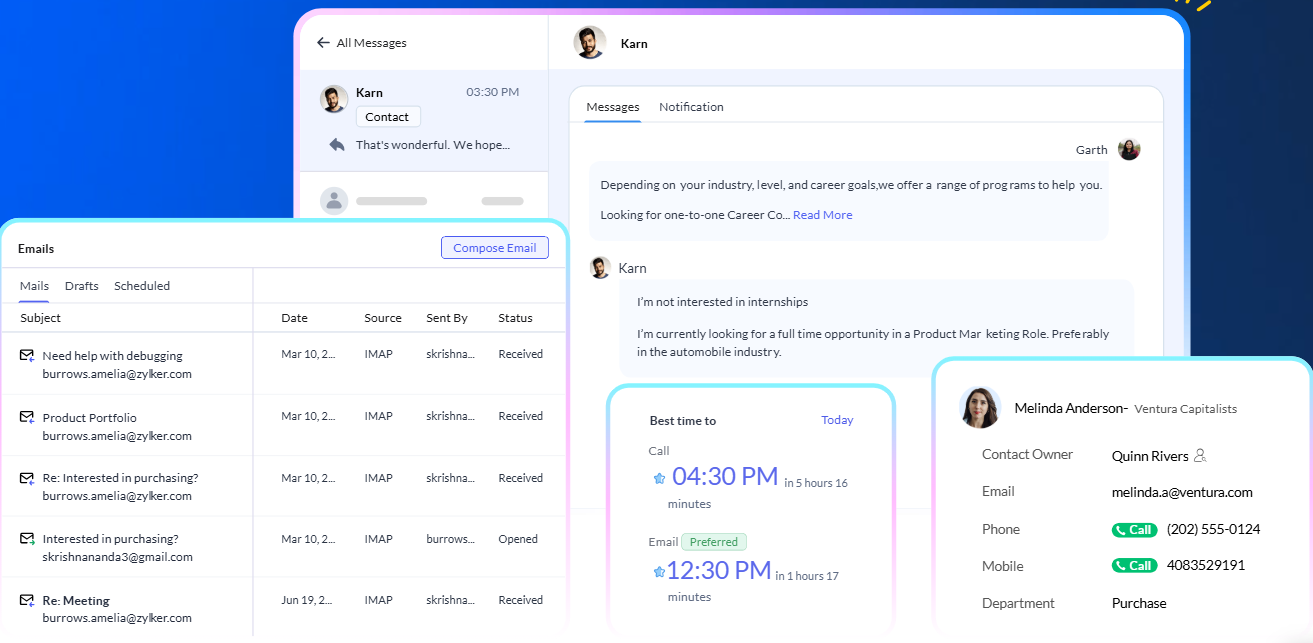The height and width of the screenshot is (643, 1313).
Task: Click Melinda Anderson's profile photo
Action: point(980,407)
